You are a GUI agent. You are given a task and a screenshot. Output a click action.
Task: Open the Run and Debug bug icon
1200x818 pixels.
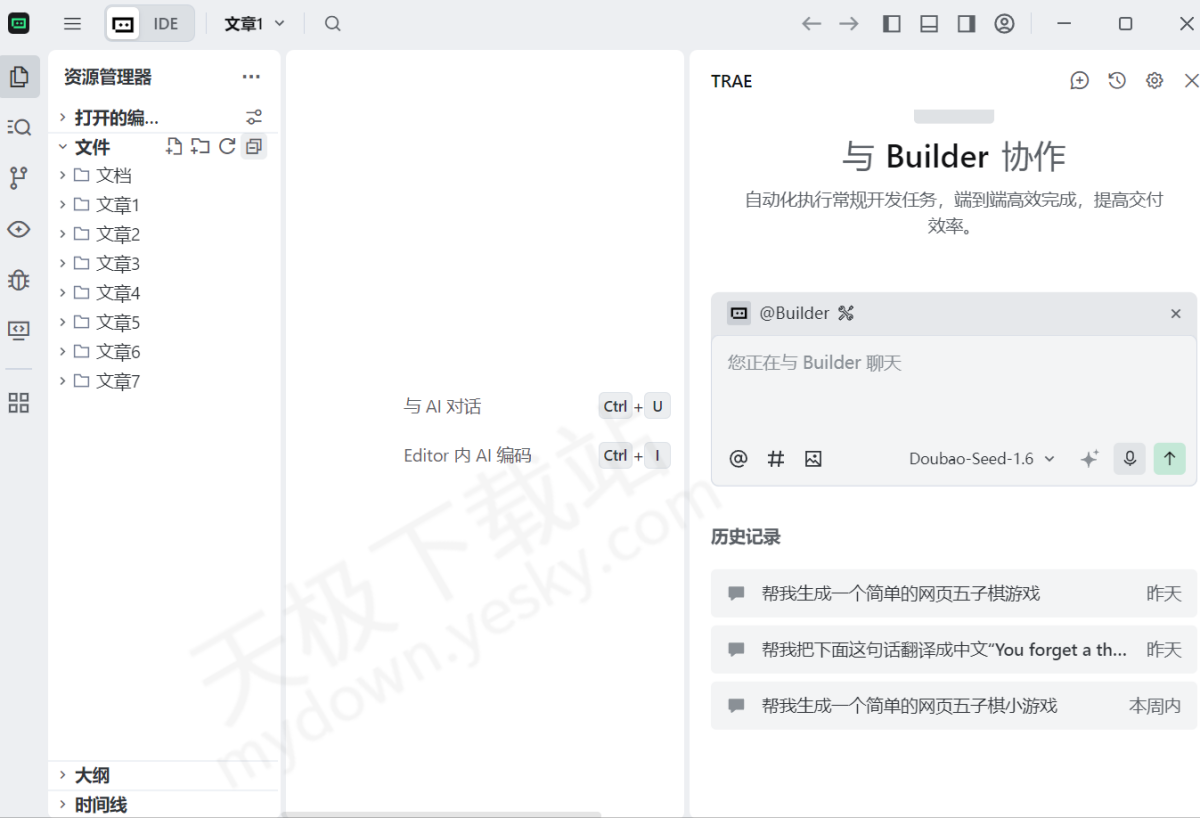click(19, 280)
